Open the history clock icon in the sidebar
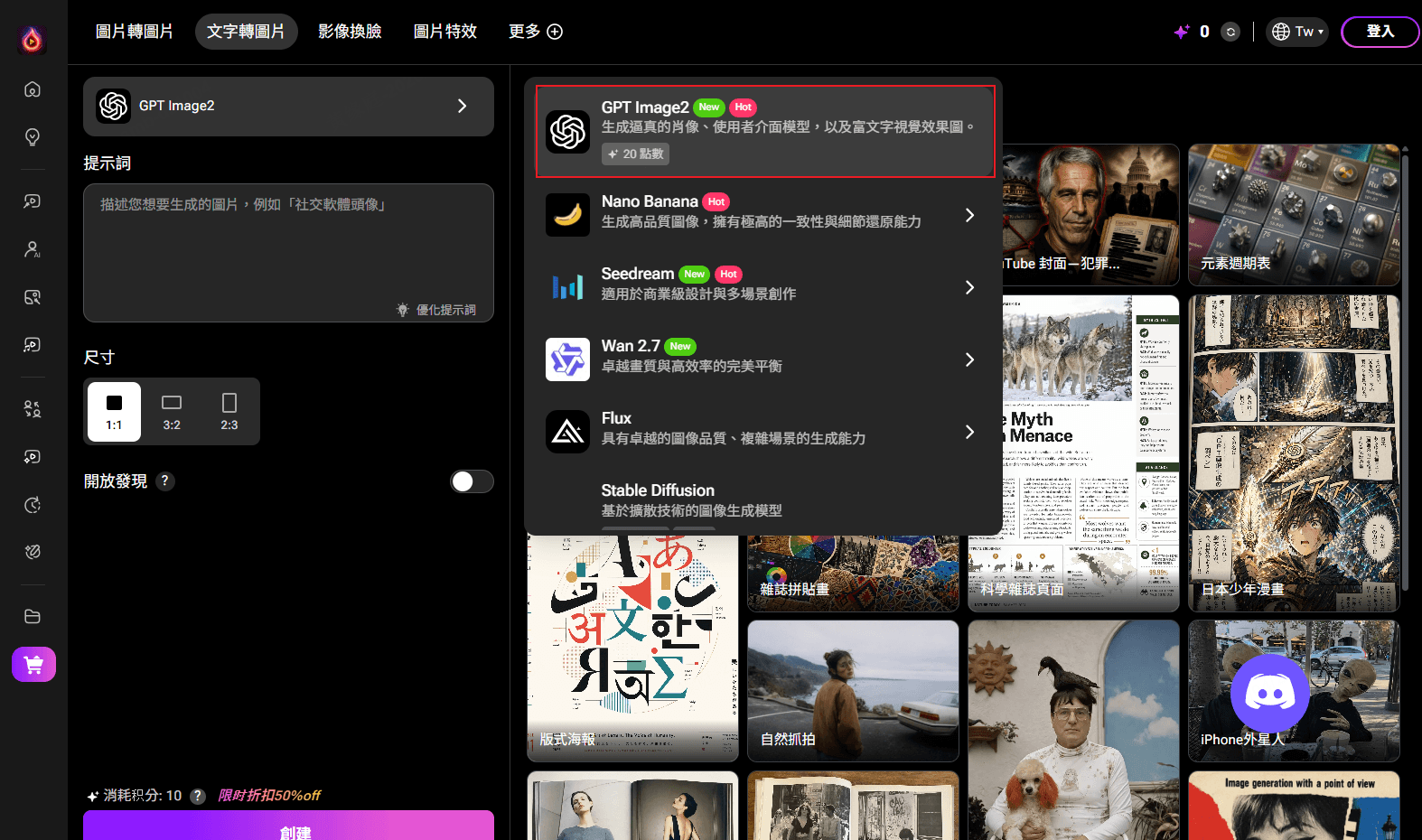This screenshot has width=1422, height=840. coord(33,505)
